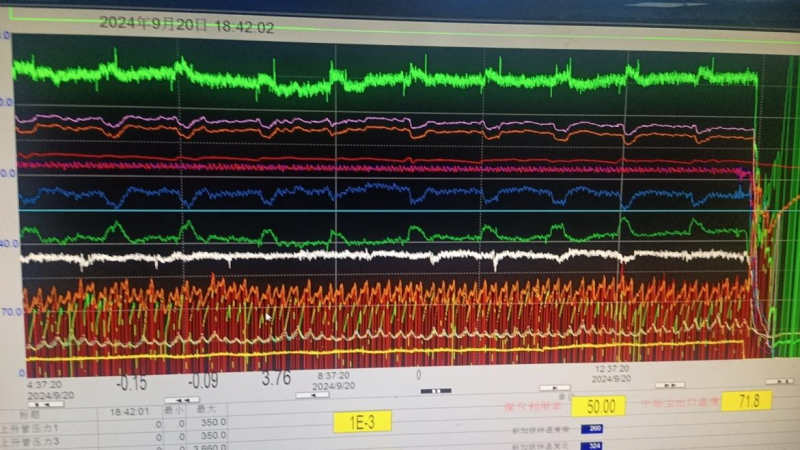Click the yellow 71.8 temperature field

pyautogui.click(x=747, y=400)
